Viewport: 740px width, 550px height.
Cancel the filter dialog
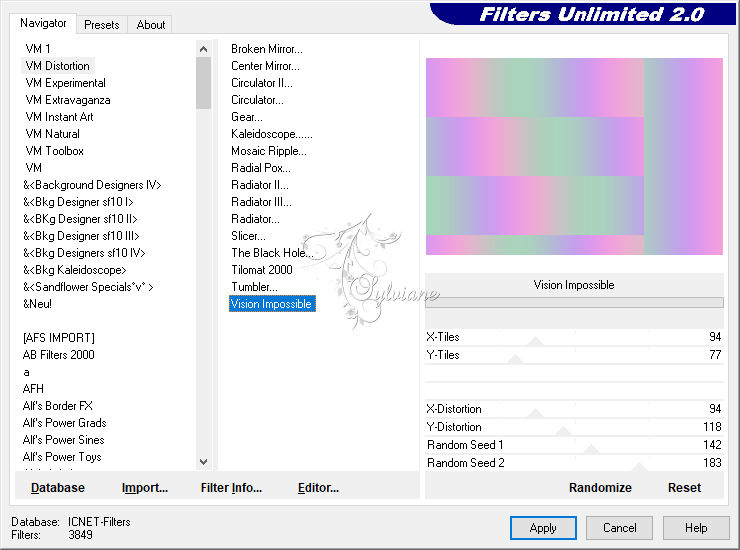click(x=620, y=528)
